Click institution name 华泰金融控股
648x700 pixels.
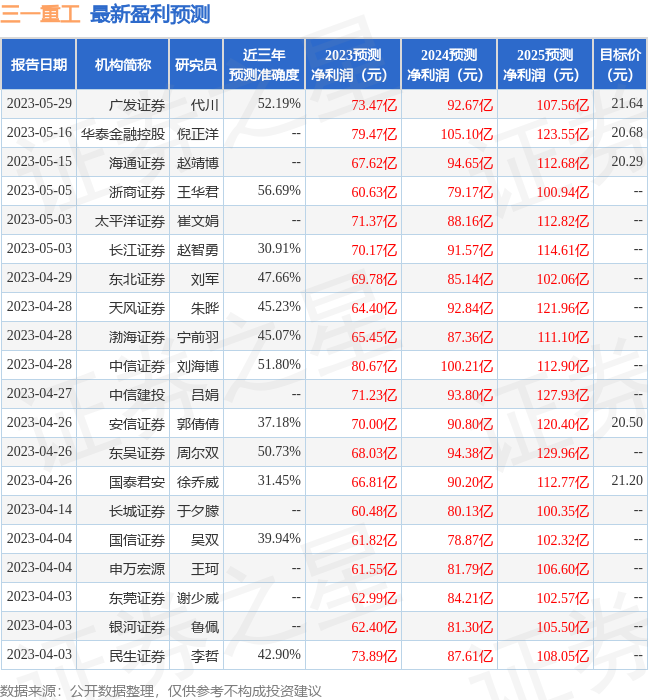click(123, 134)
